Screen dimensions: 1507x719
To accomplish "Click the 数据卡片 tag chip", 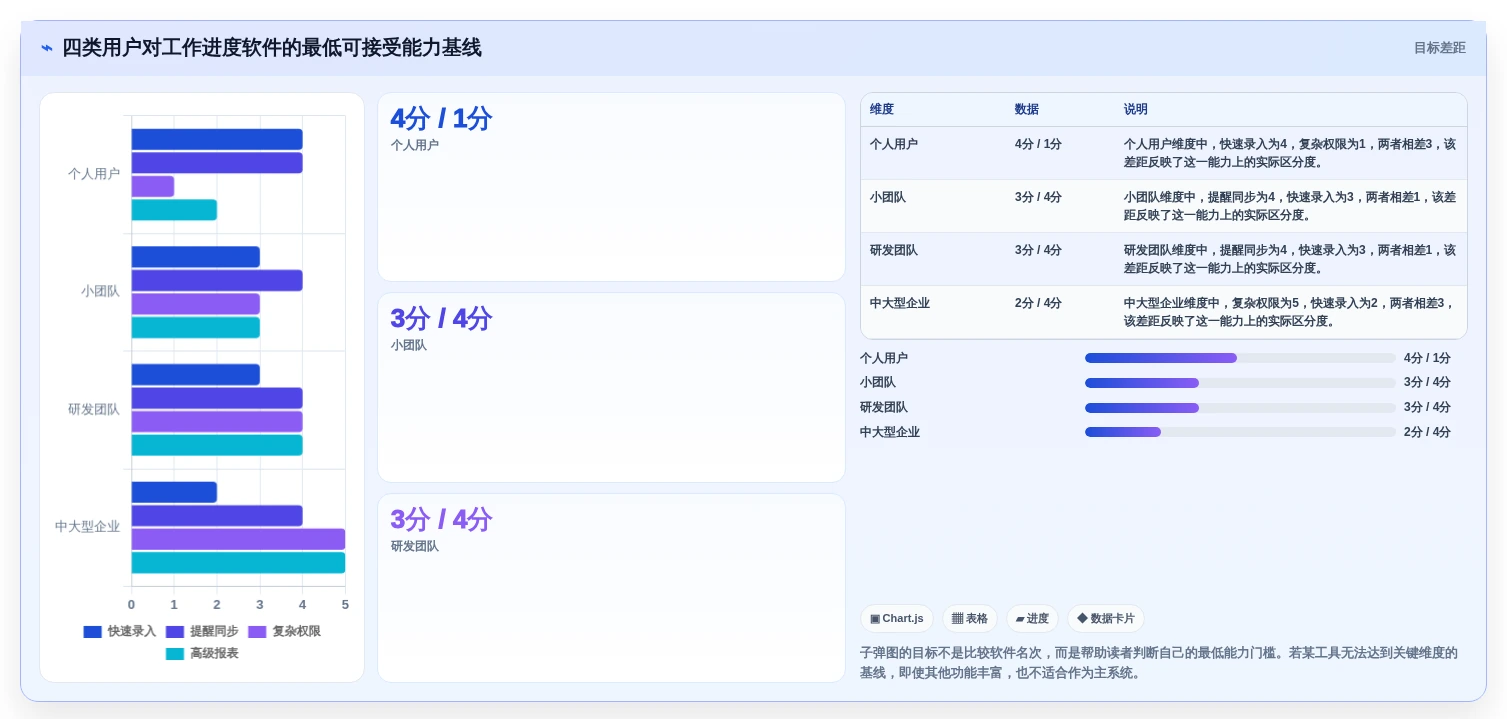I will (1106, 619).
